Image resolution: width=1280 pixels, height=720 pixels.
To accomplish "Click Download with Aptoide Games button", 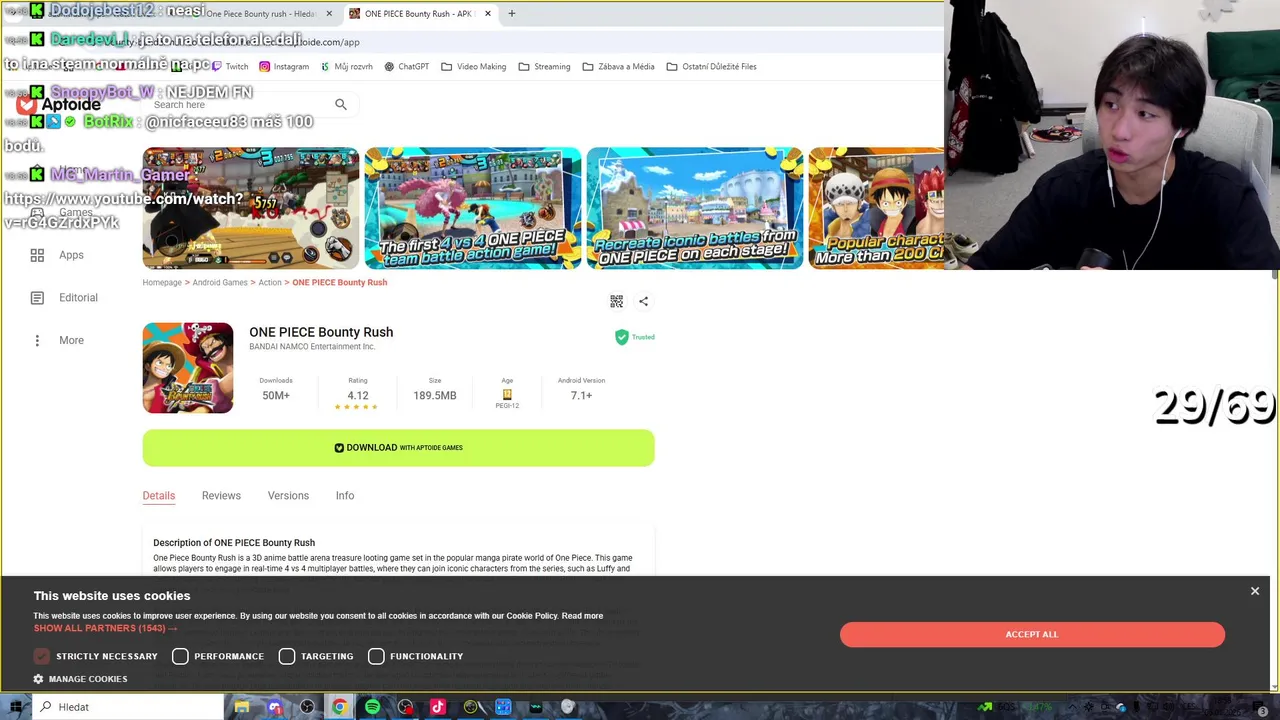I will click(398, 447).
